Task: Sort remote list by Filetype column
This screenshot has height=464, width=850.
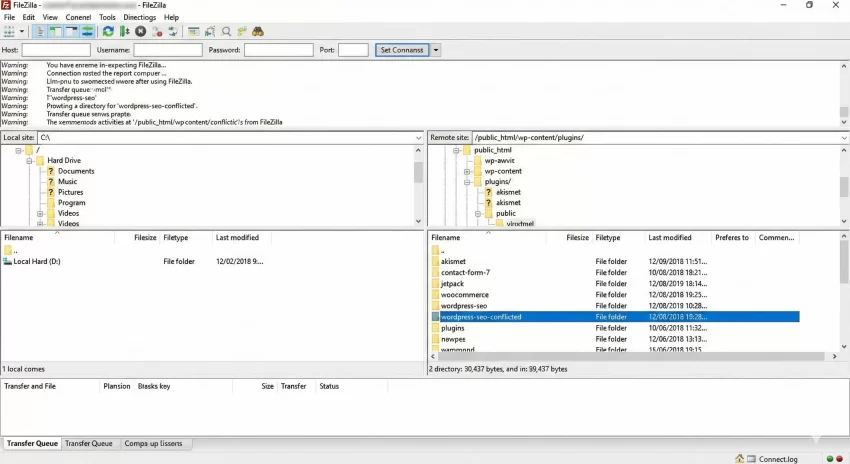Action: click(x=608, y=237)
